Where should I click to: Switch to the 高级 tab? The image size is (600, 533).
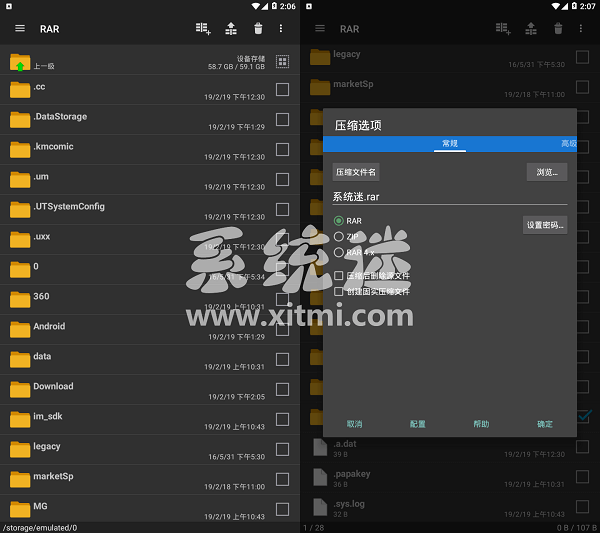pyautogui.click(x=569, y=143)
